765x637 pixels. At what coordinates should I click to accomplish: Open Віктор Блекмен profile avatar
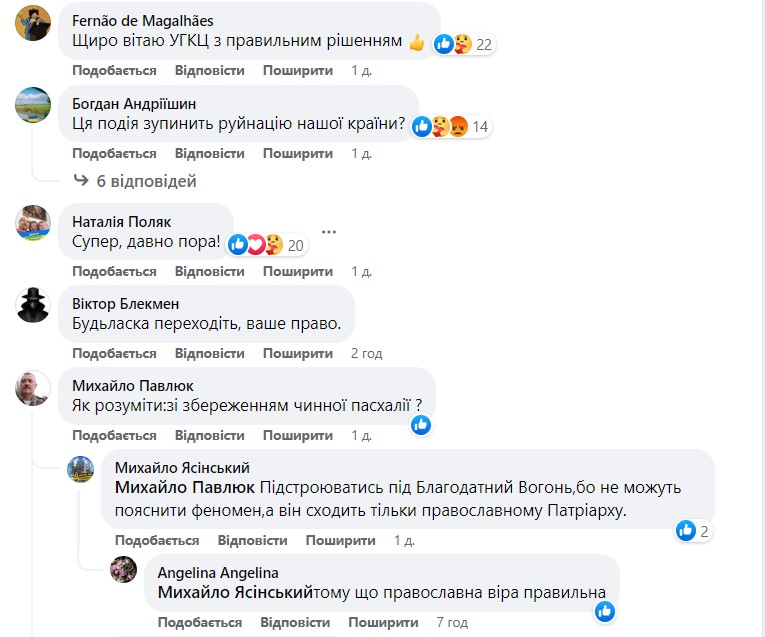33,305
